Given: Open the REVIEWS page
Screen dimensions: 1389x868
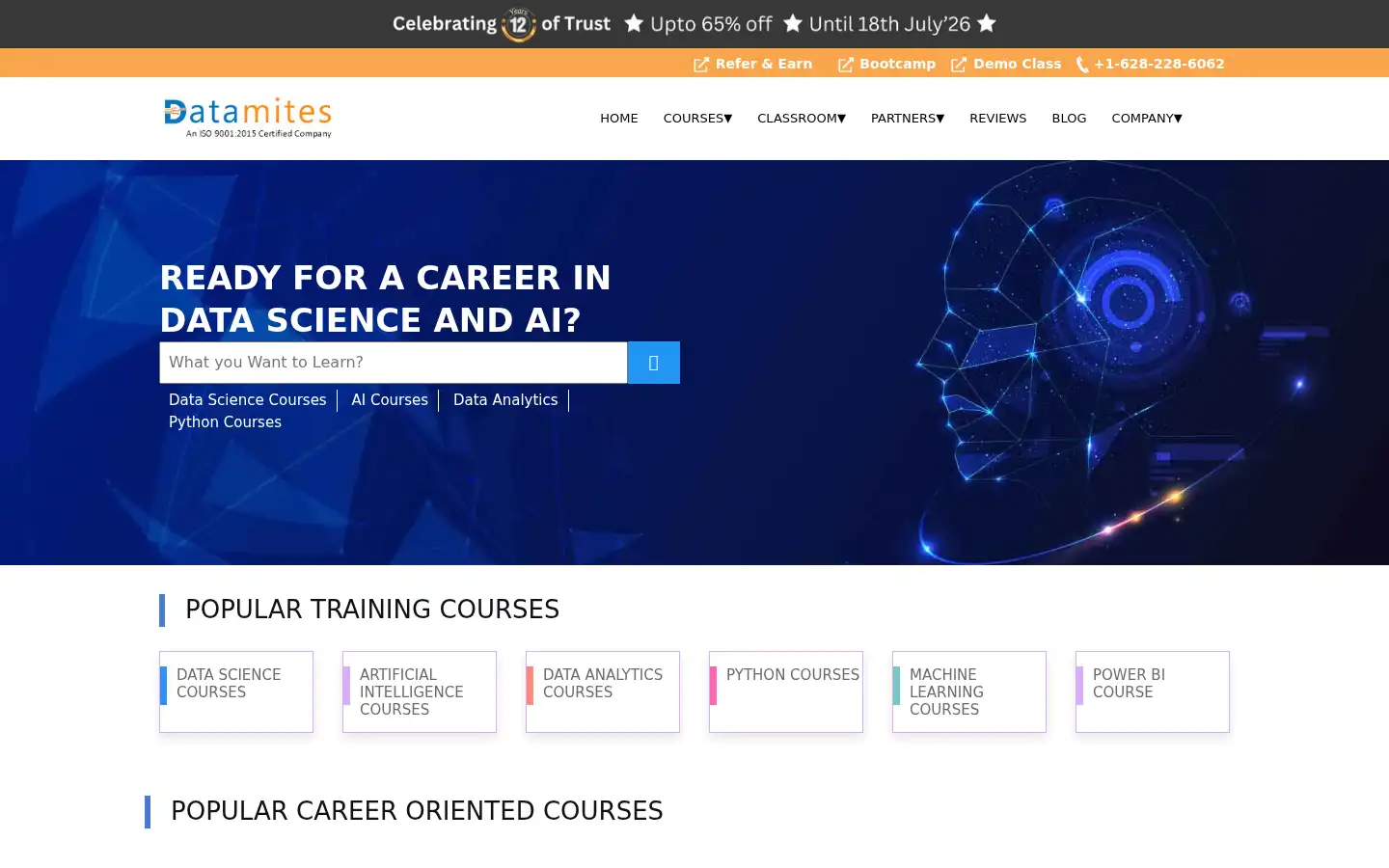Looking at the screenshot, I should [998, 118].
